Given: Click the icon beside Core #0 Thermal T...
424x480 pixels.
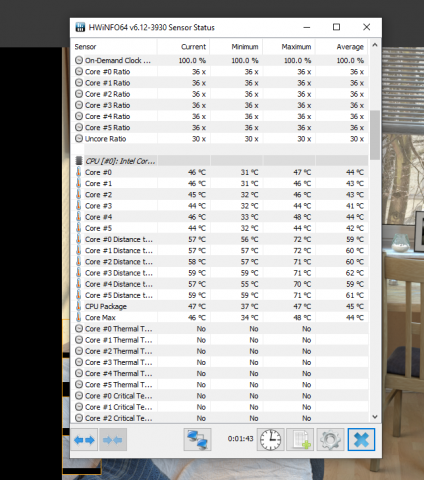Looking at the screenshot, I should [x=79, y=328].
